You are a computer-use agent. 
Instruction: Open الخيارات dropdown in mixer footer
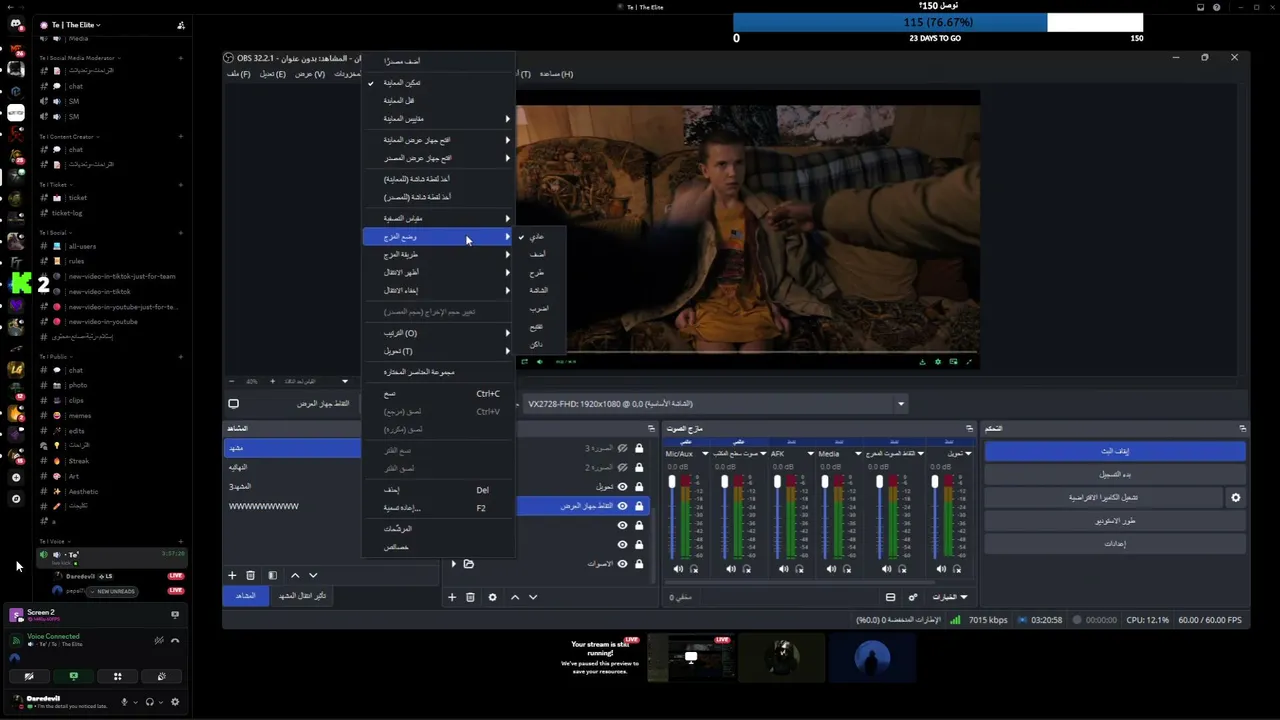949,597
